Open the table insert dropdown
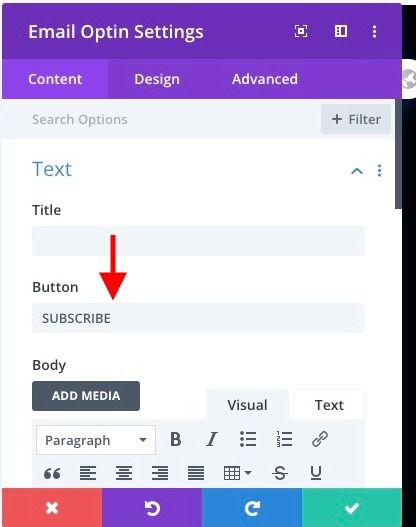416x527 pixels. [238, 473]
